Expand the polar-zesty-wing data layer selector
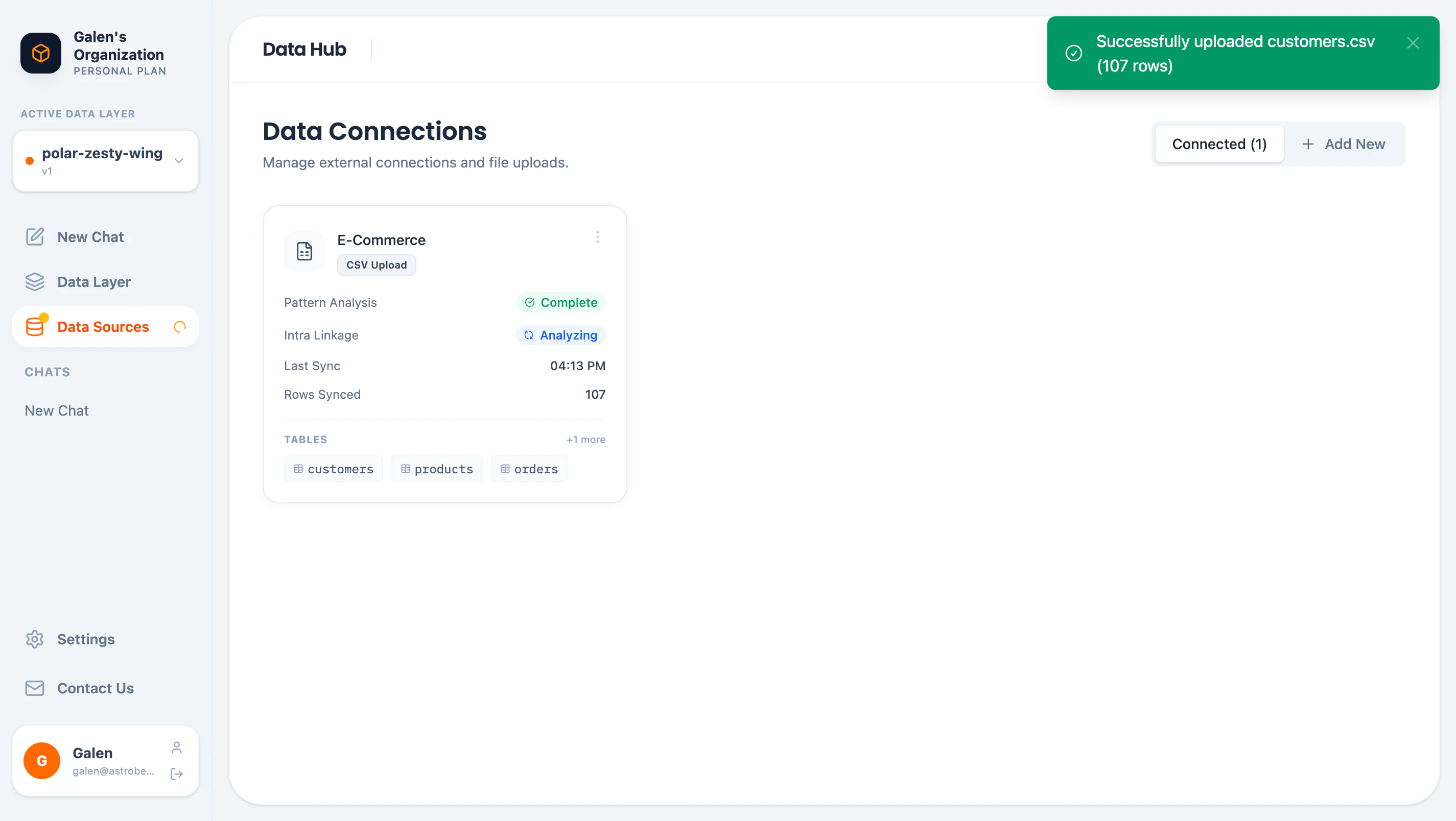The image size is (1456, 821). (179, 161)
